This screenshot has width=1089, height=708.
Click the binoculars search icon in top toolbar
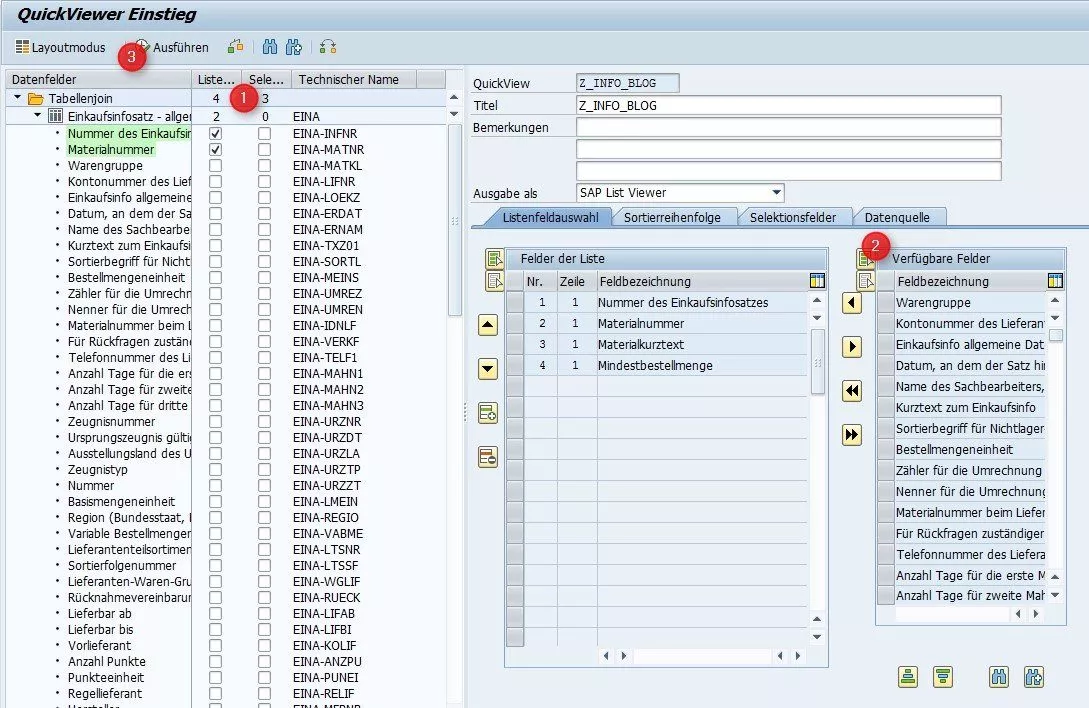[x=270, y=47]
